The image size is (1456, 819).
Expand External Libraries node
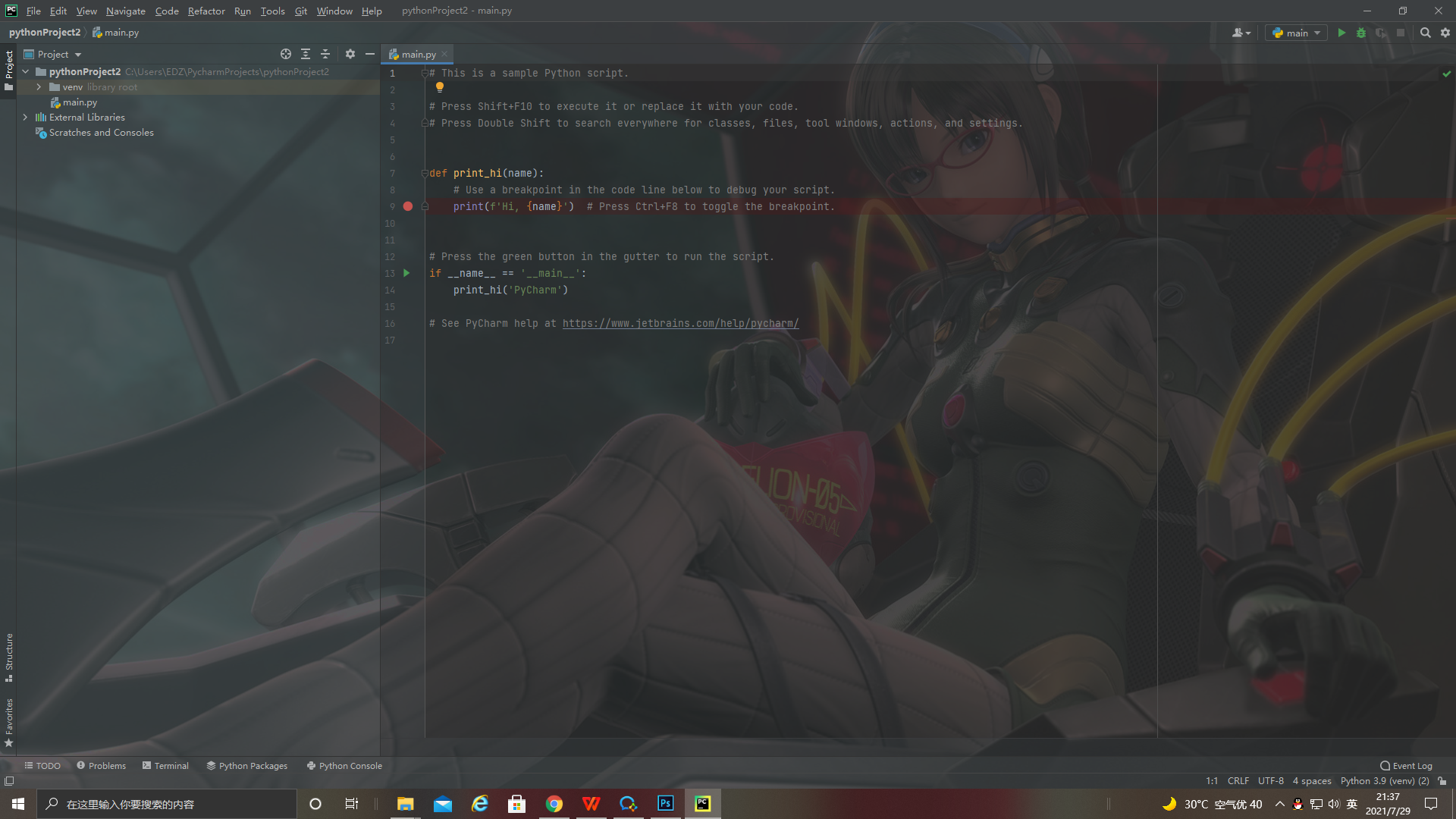tap(26, 118)
